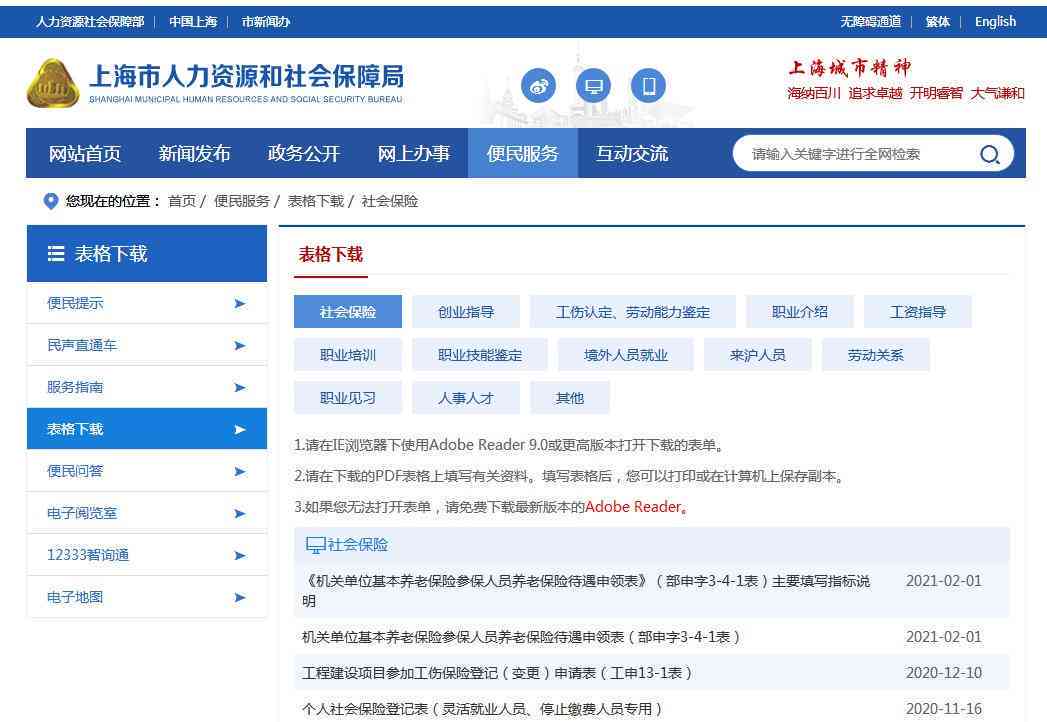1047x722 pixels.
Task: Open the 人力资源社会保障部 top link
Action: point(90,22)
